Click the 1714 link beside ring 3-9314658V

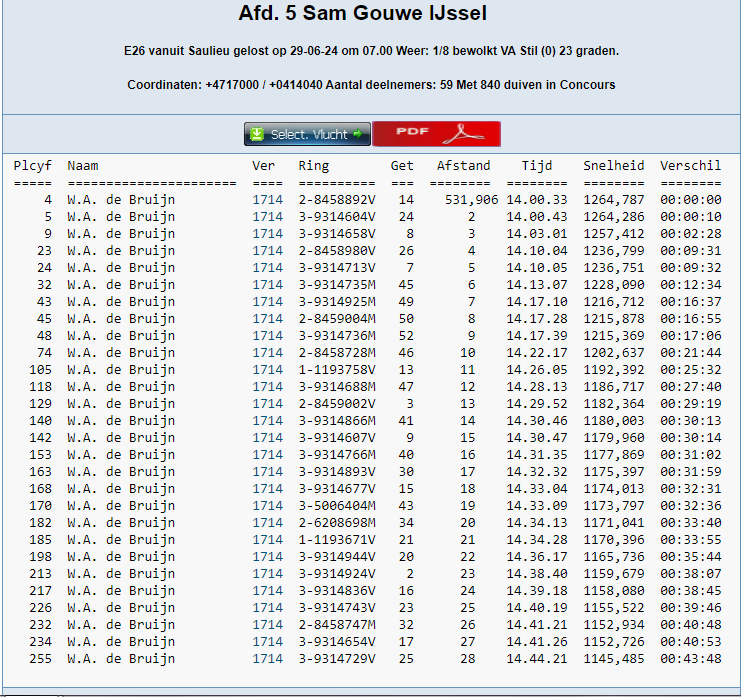267,234
